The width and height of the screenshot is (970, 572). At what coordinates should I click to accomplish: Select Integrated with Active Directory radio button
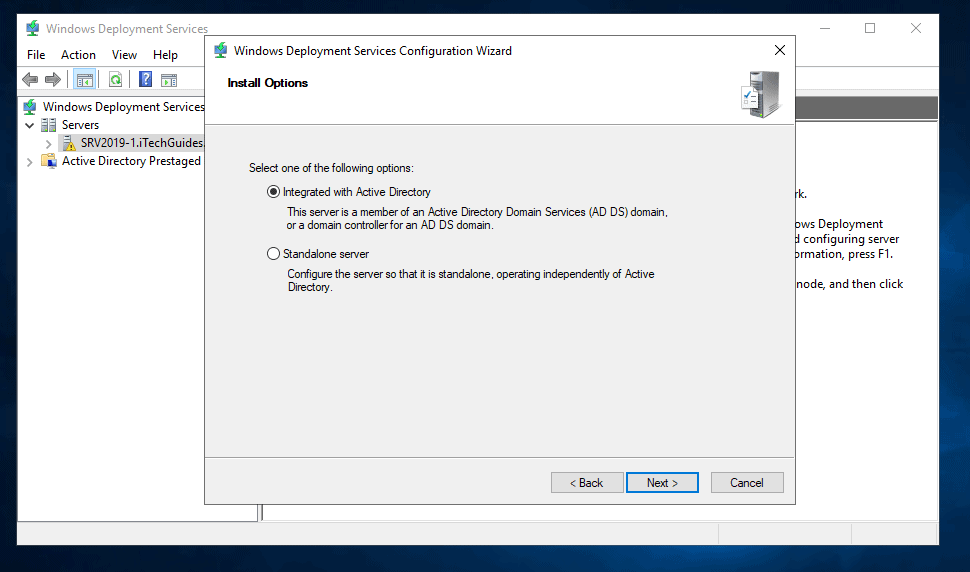[x=273, y=192]
